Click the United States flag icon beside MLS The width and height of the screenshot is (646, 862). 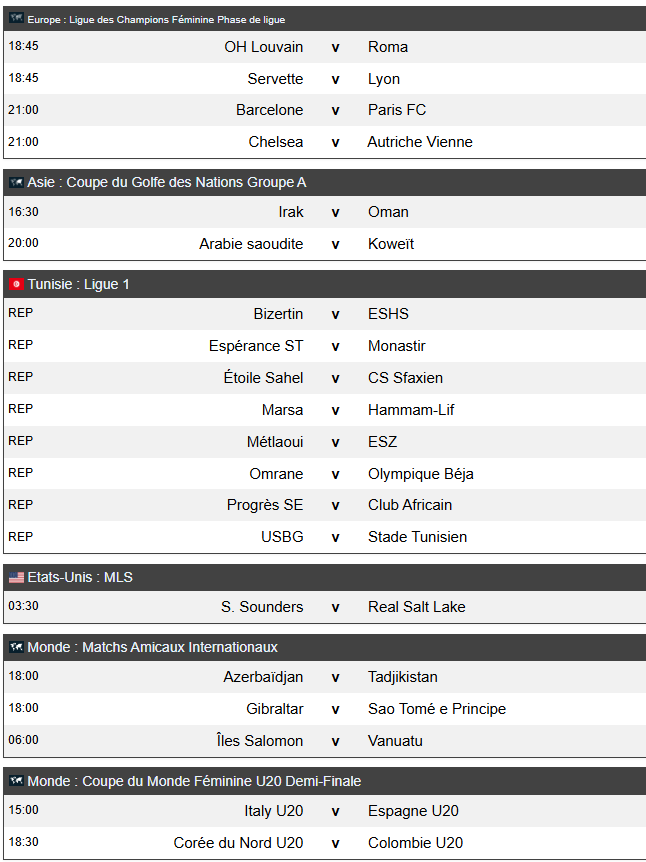[x=16, y=577]
